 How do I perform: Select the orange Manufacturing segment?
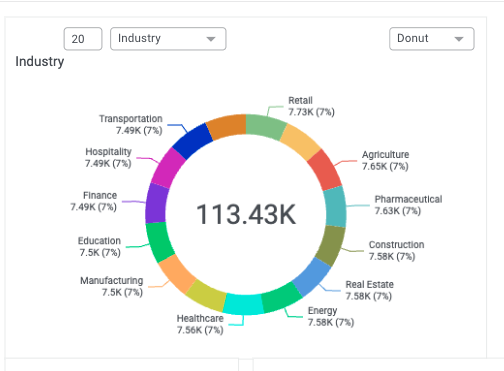pyautogui.click(x=177, y=273)
